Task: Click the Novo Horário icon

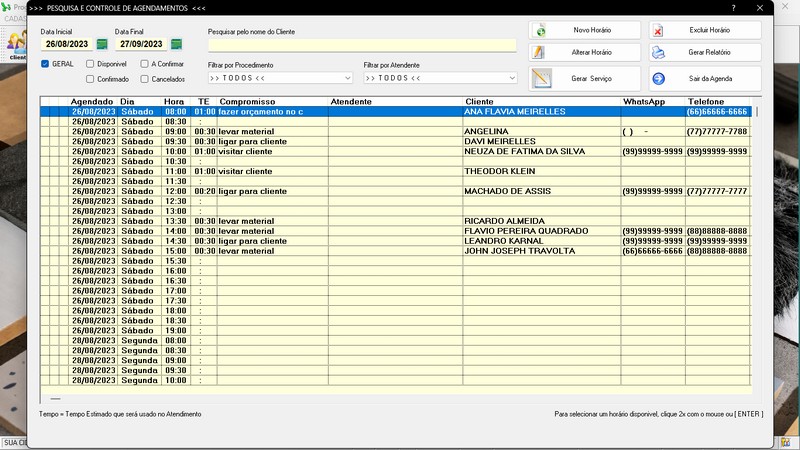Action: point(540,31)
